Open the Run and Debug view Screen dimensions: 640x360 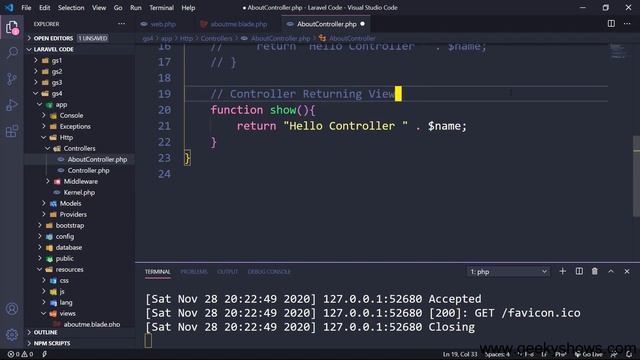click(x=12, y=105)
